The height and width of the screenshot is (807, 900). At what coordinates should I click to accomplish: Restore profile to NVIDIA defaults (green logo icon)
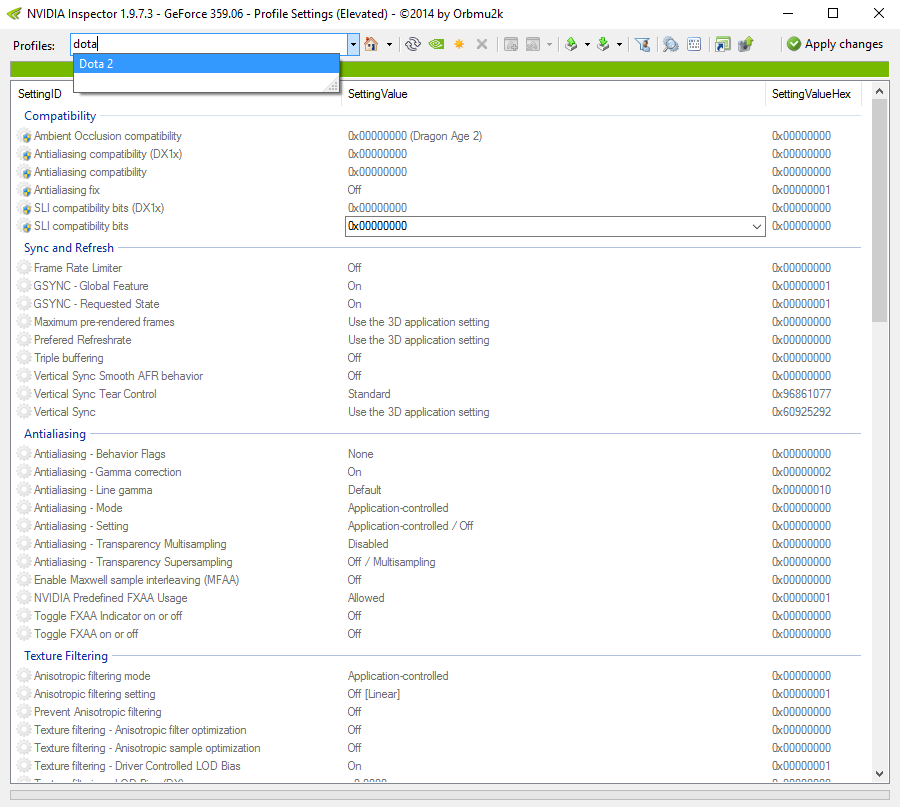click(436, 44)
